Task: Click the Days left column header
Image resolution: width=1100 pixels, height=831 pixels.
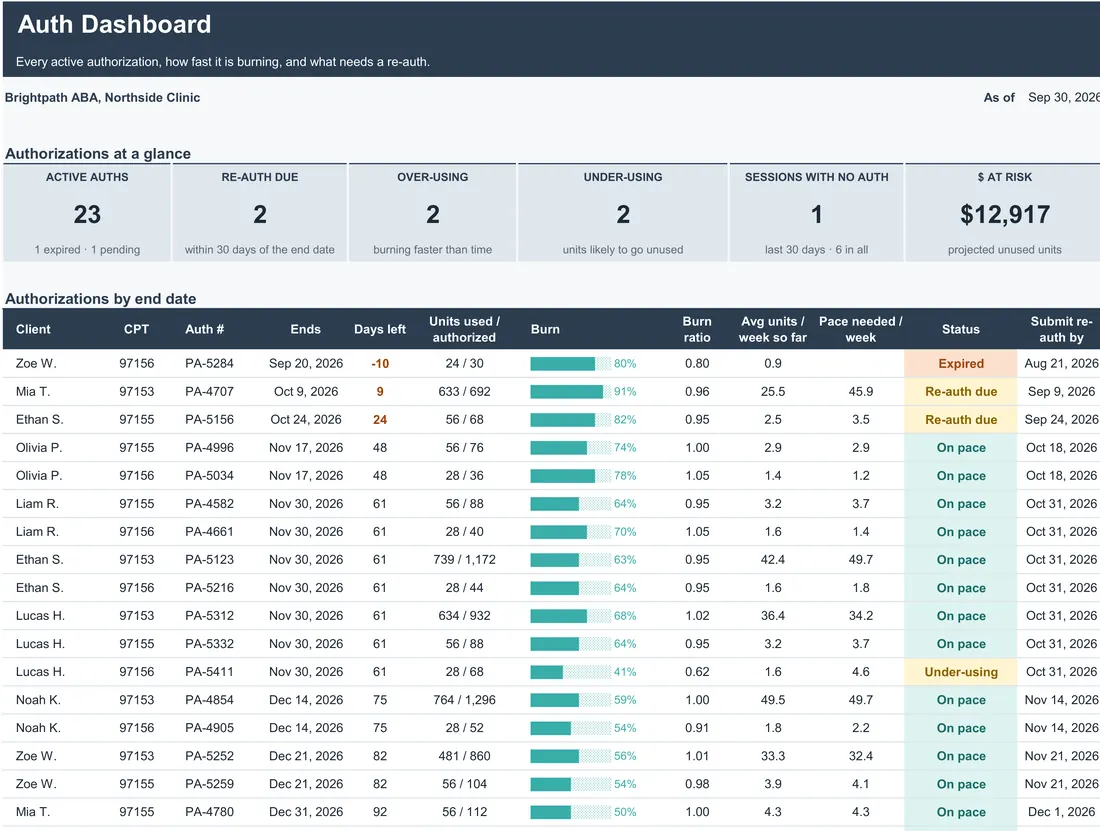Action: tap(380, 329)
